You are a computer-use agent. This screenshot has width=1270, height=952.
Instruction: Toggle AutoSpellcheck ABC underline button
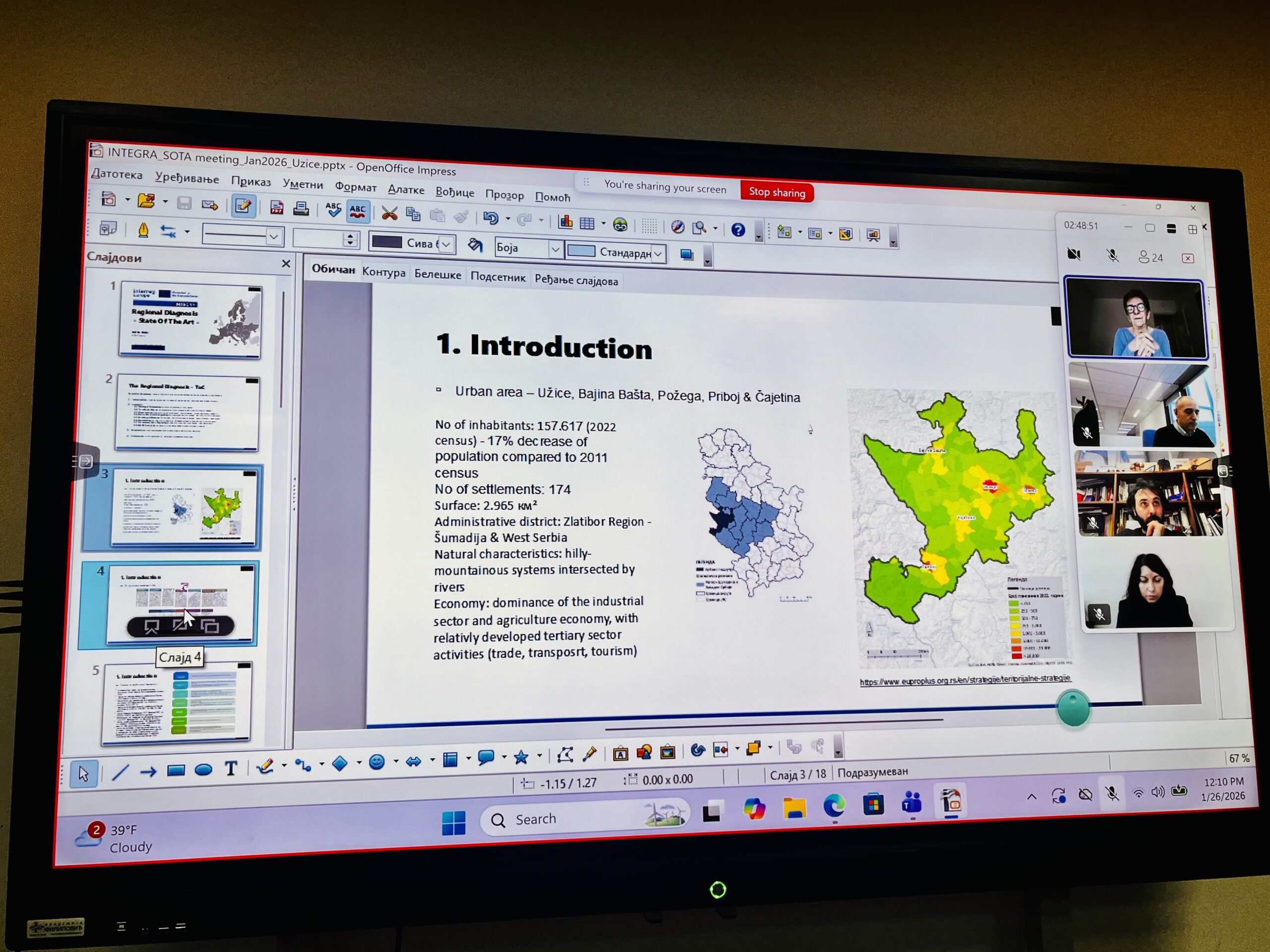click(358, 212)
